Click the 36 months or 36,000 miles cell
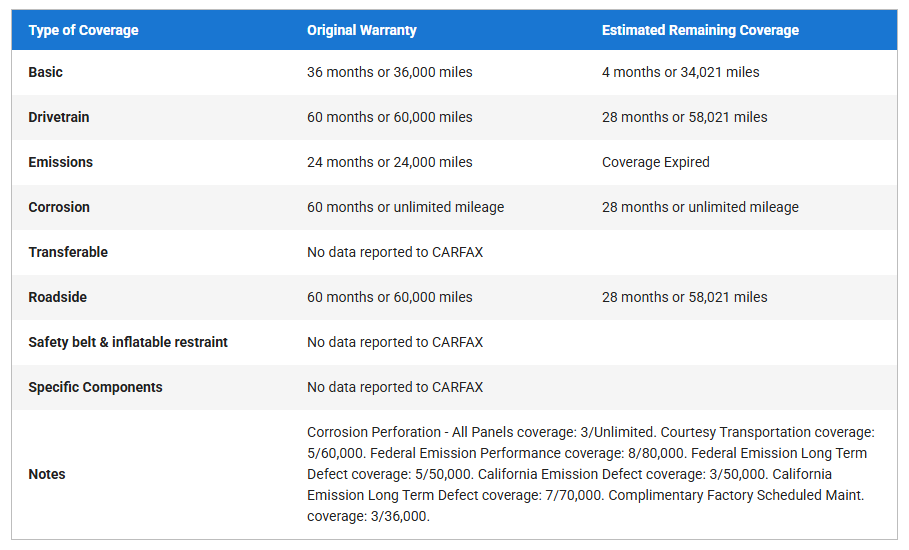This screenshot has height=550, width=909. [x=389, y=72]
